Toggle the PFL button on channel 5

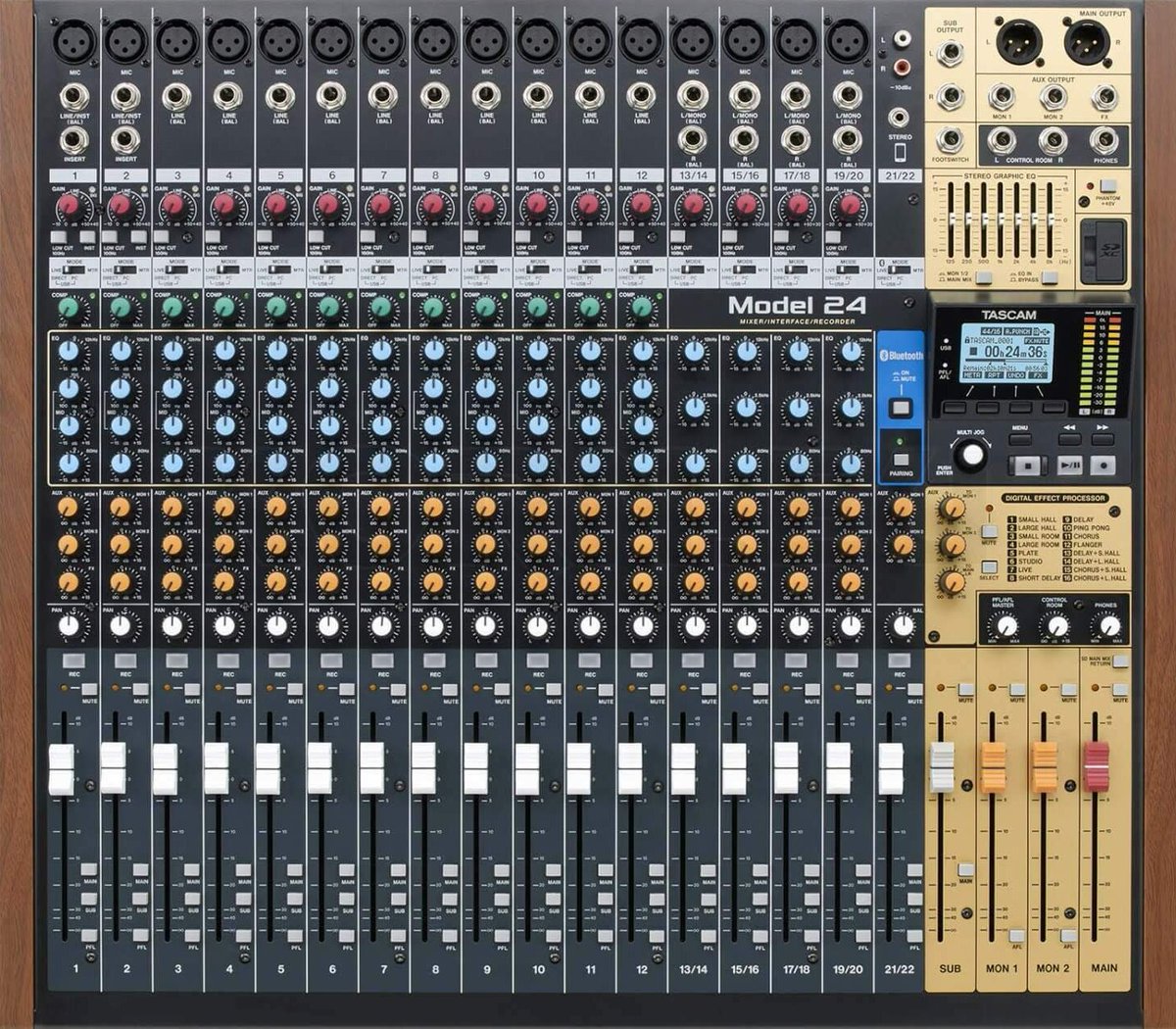pyautogui.click(x=296, y=936)
